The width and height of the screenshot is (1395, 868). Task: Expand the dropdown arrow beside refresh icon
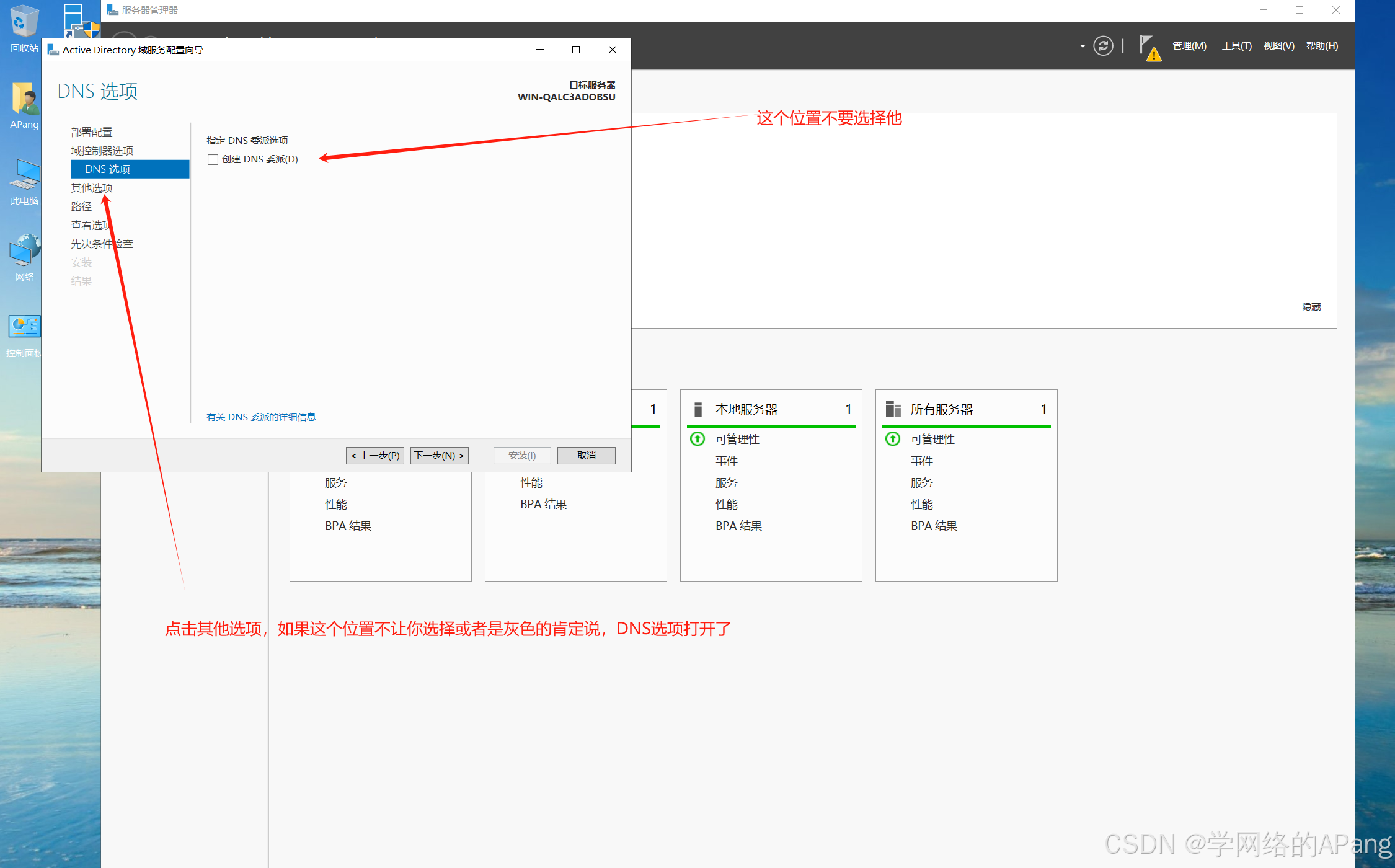[x=1083, y=46]
